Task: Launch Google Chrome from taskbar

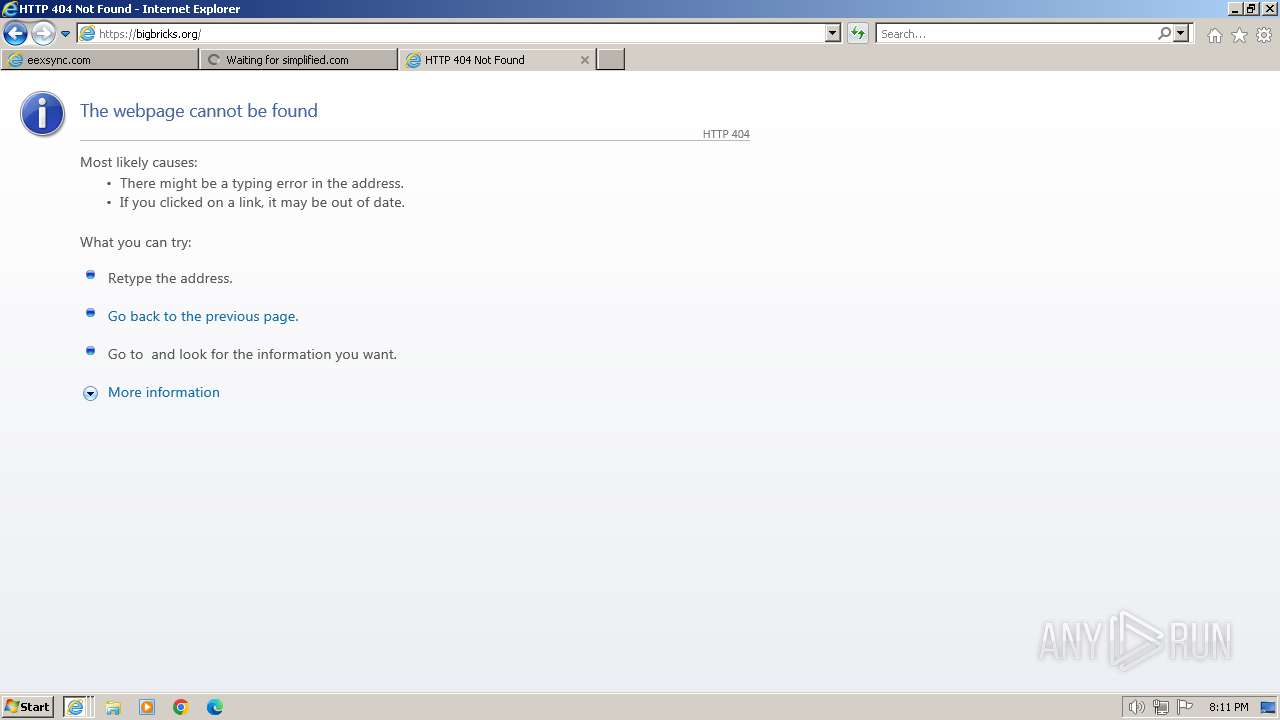Action: tap(181, 707)
